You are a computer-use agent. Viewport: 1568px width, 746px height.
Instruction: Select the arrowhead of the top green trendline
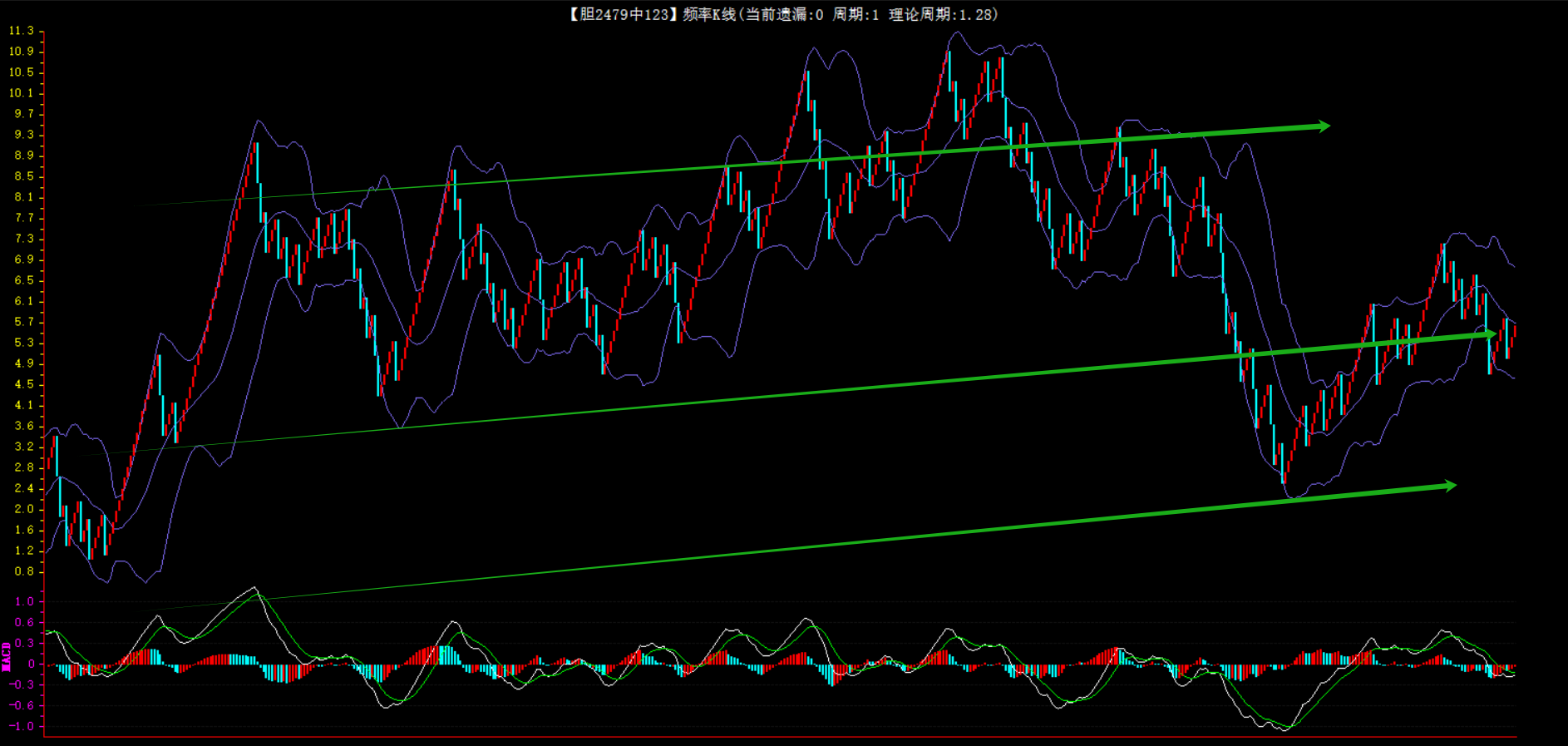(x=1322, y=126)
